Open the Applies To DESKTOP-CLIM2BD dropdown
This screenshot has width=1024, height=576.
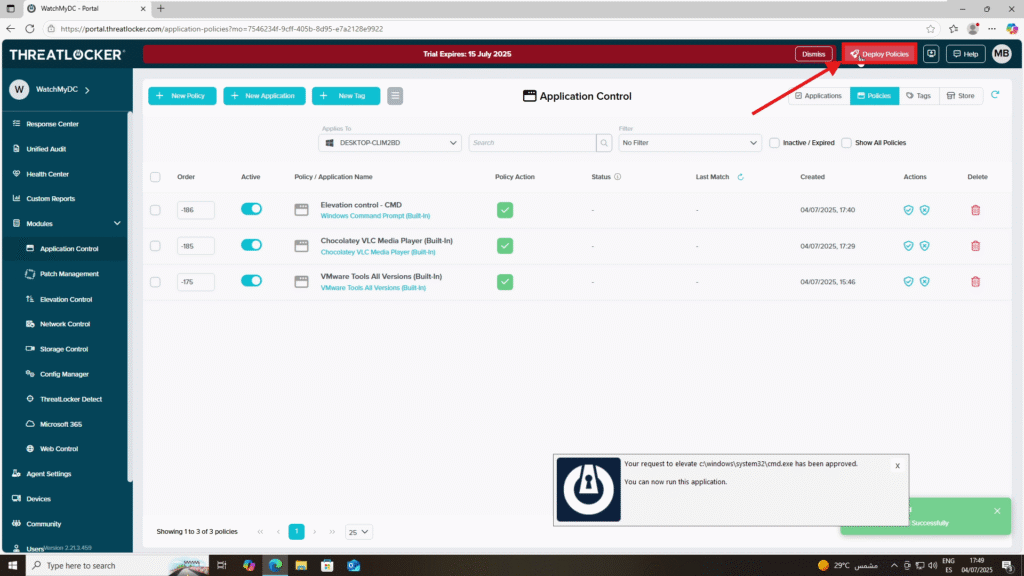(390, 143)
